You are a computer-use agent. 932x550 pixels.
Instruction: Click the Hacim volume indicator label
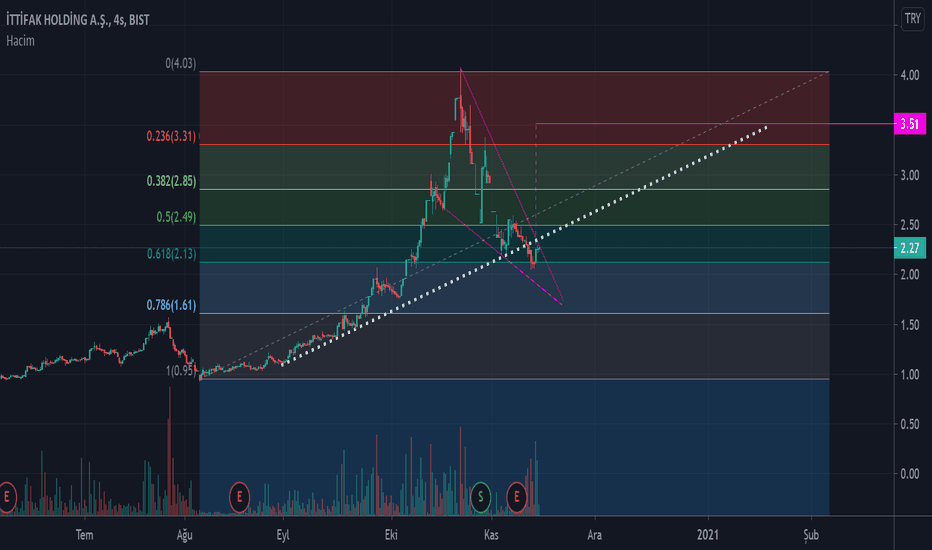pyautogui.click(x=20, y=41)
